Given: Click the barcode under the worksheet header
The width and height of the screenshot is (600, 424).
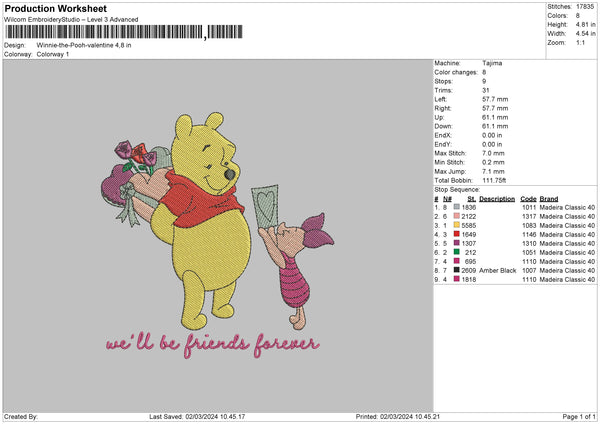Looking at the screenshot, I should pos(124,32).
